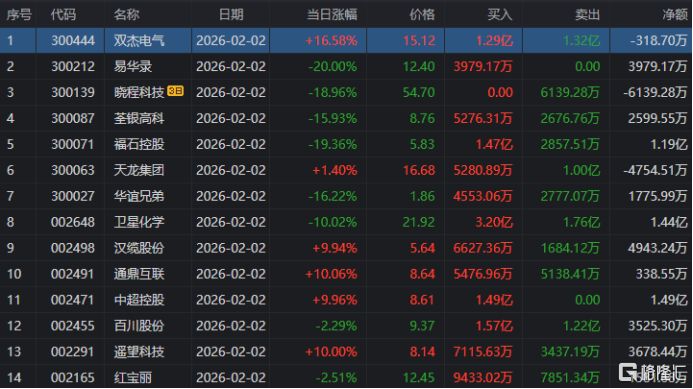
Task: Click the +16.58% change value
Action: click(x=331, y=41)
